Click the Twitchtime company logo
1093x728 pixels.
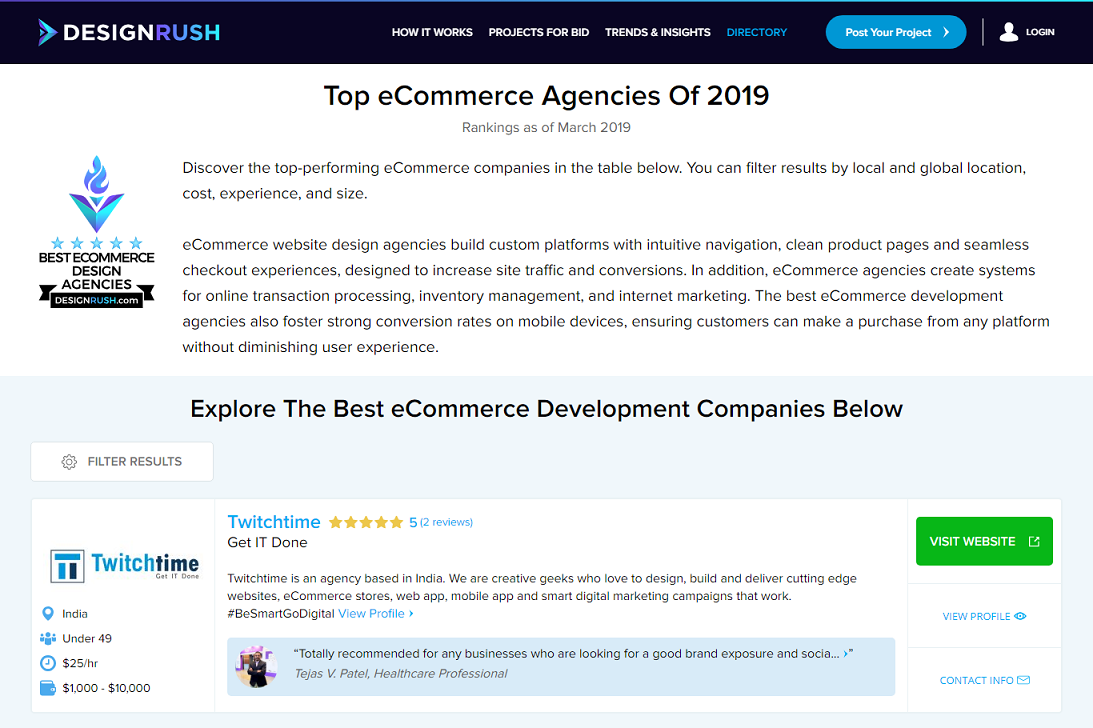(125, 565)
